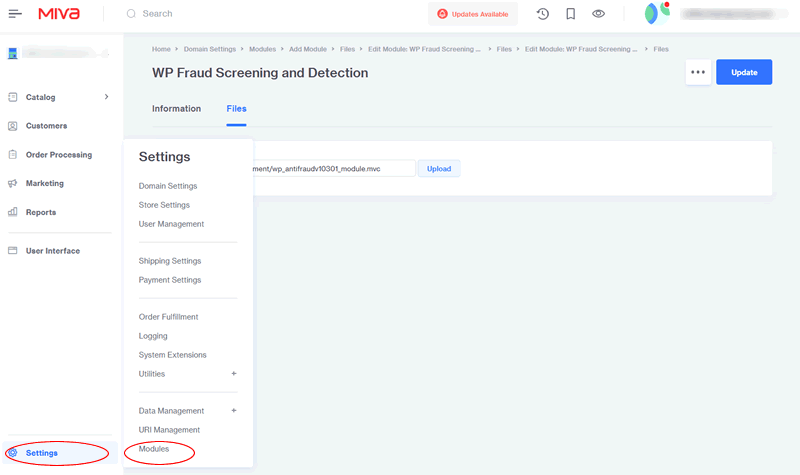
Task: Open Marketing in the sidebar
Action: tap(45, 183)
